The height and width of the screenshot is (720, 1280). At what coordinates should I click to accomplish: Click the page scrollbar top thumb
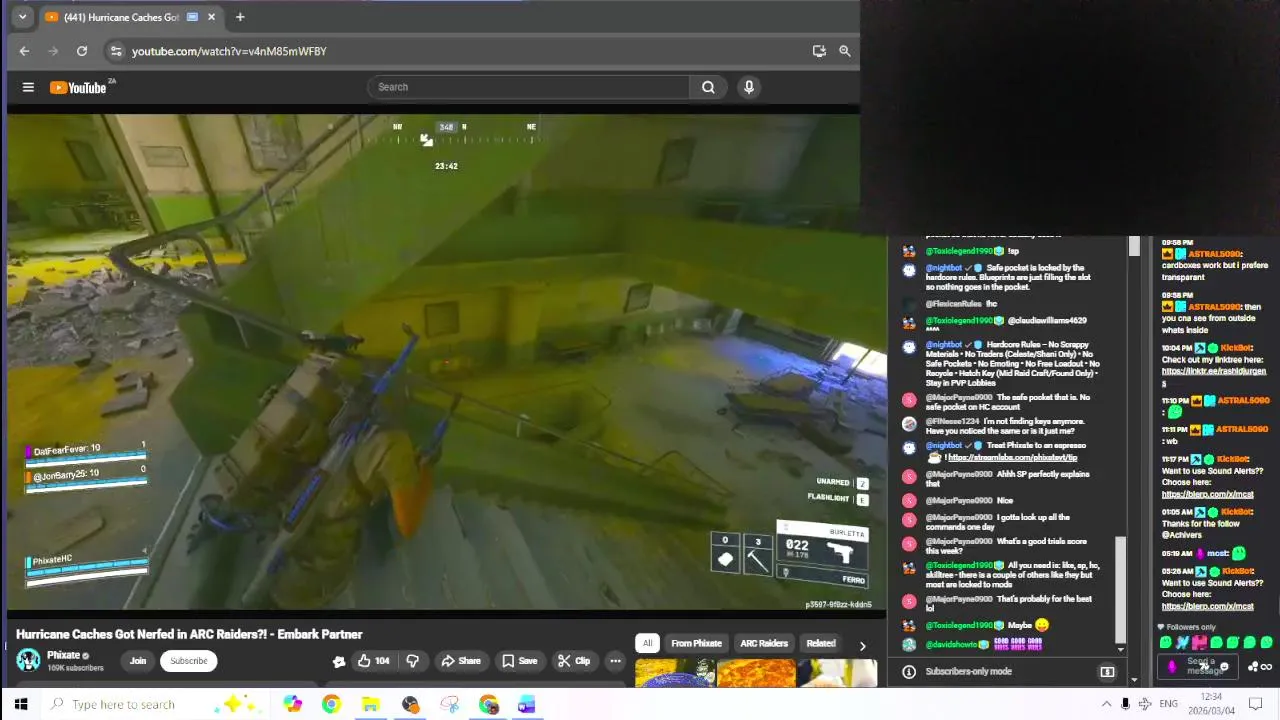[1134, 247]
